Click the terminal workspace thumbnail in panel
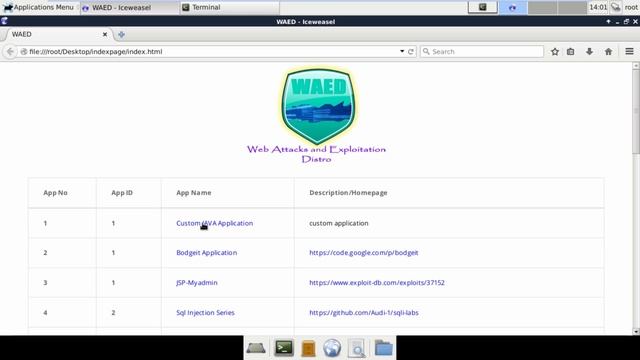The width and height of the screenshot is (640, 360). (x=483, y=7)
